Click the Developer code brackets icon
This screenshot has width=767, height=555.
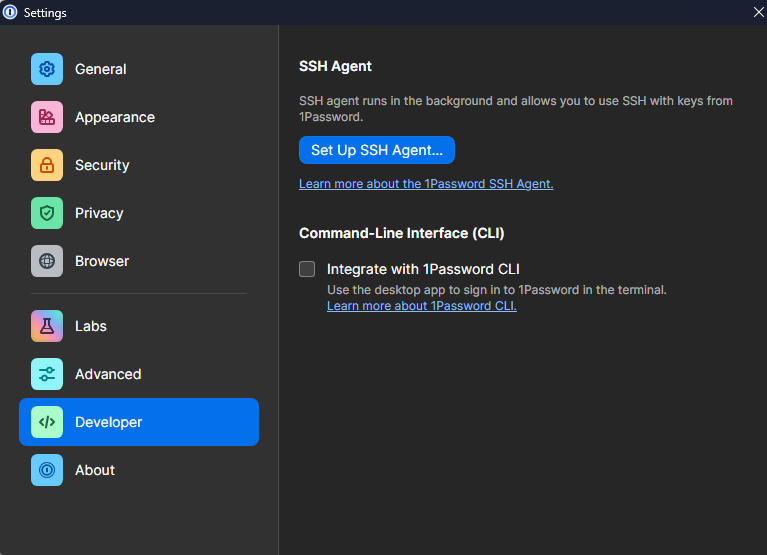click(x=47, y=422)
